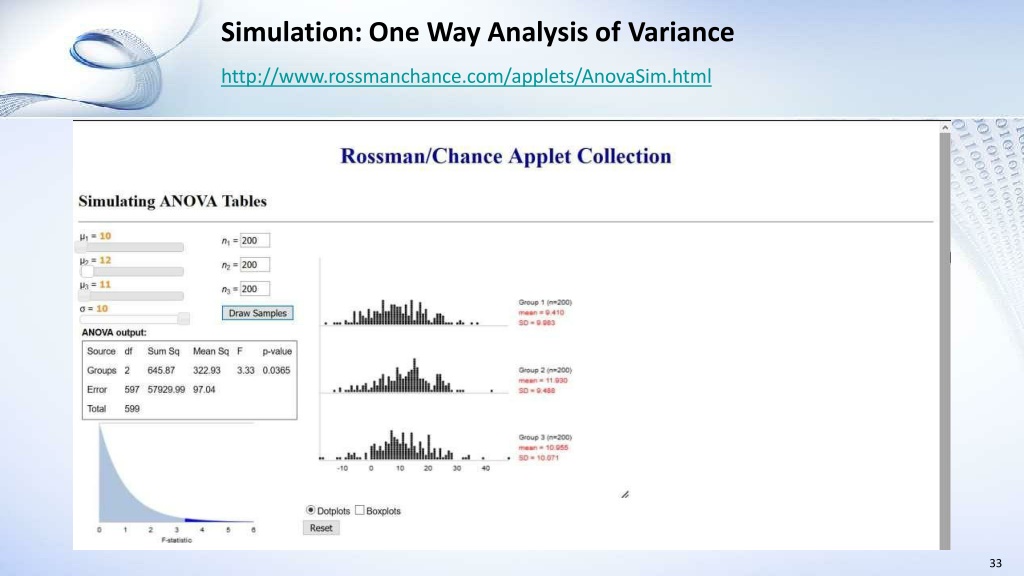The image size is (1024, 576).
Task: Click the Reset button
Action: [321, 528]
